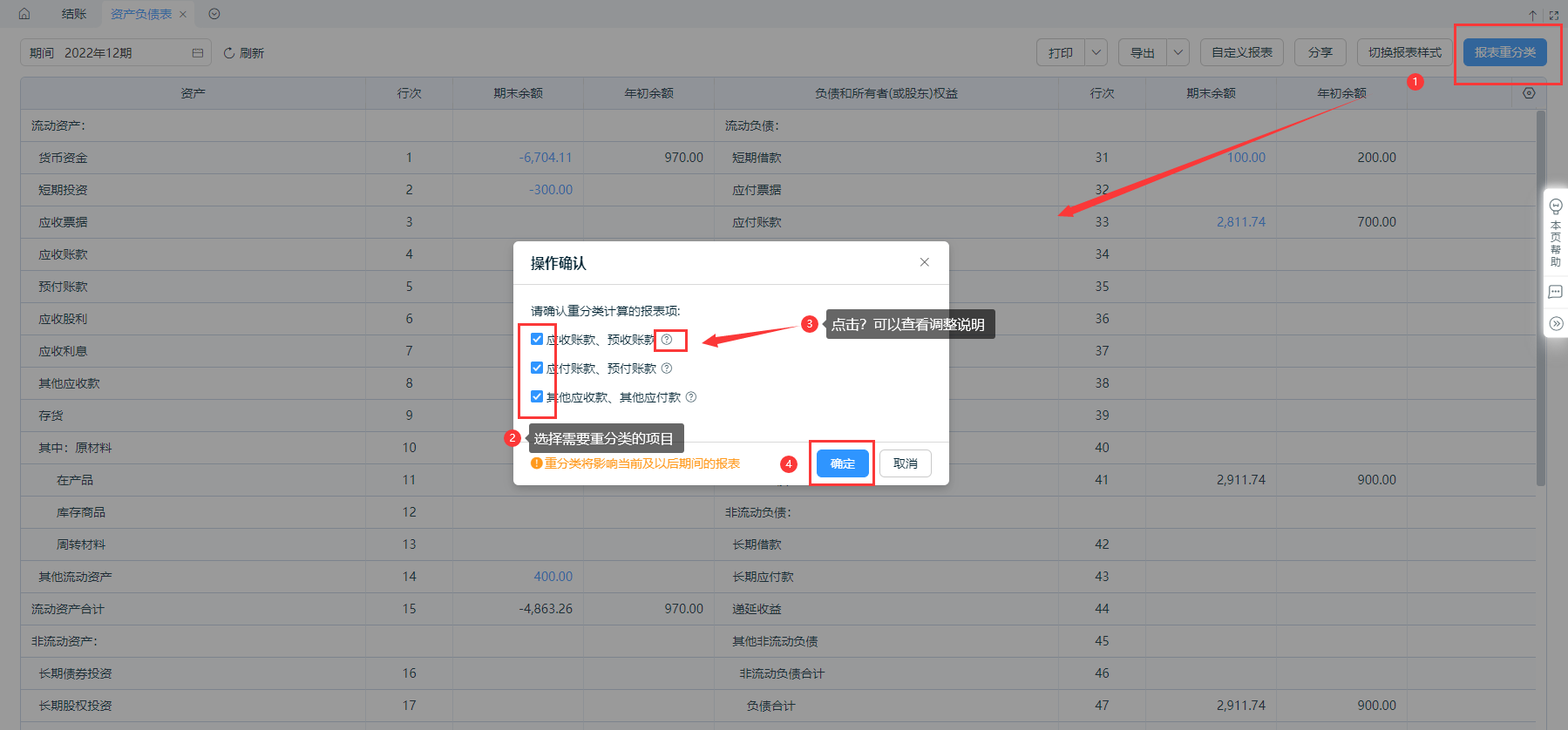
Task: Click the refresh icon next to 刷新
Action: 229,53
